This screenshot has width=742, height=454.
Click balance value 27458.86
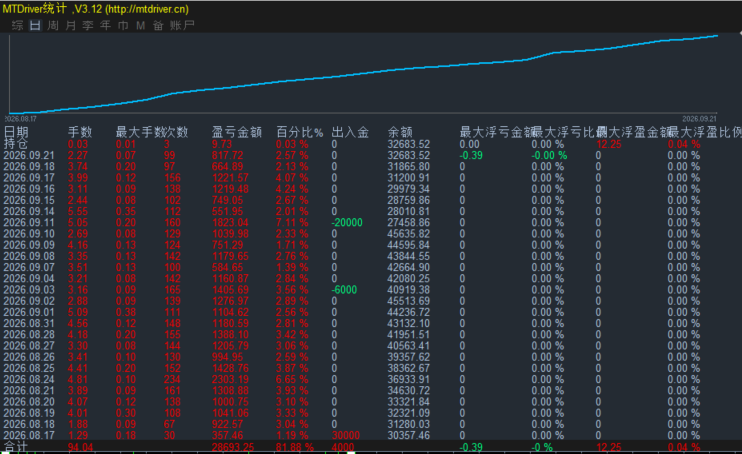point(408,223)
